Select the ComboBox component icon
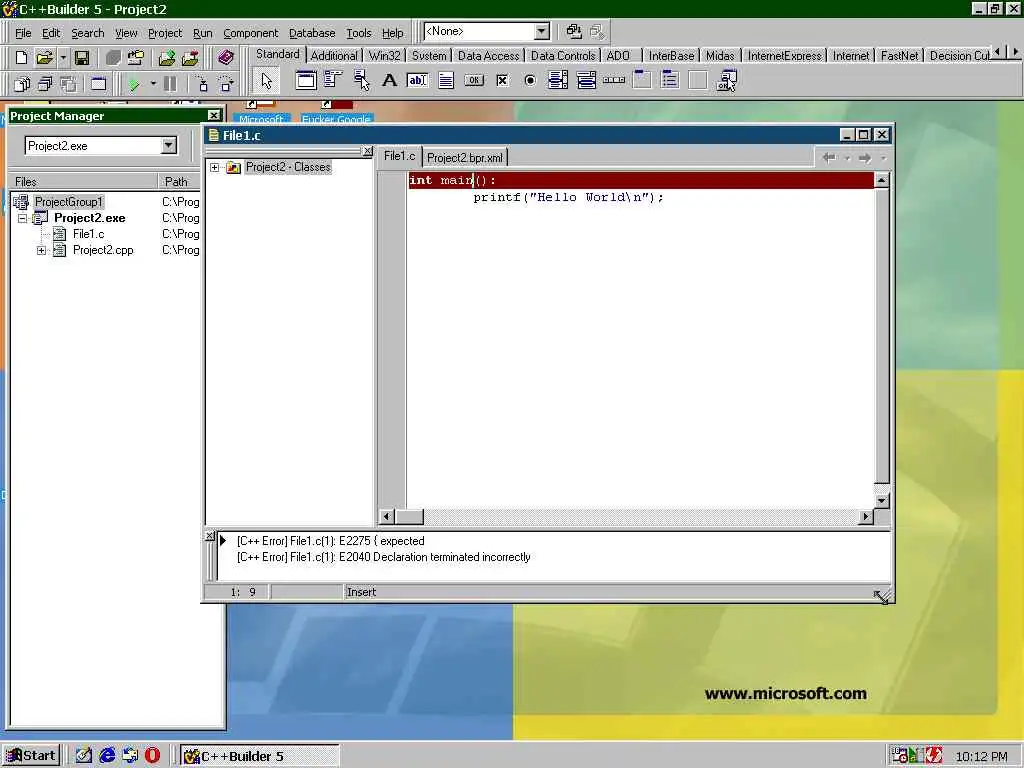This screenshot has height=768, width=1024. coord(586,80)
